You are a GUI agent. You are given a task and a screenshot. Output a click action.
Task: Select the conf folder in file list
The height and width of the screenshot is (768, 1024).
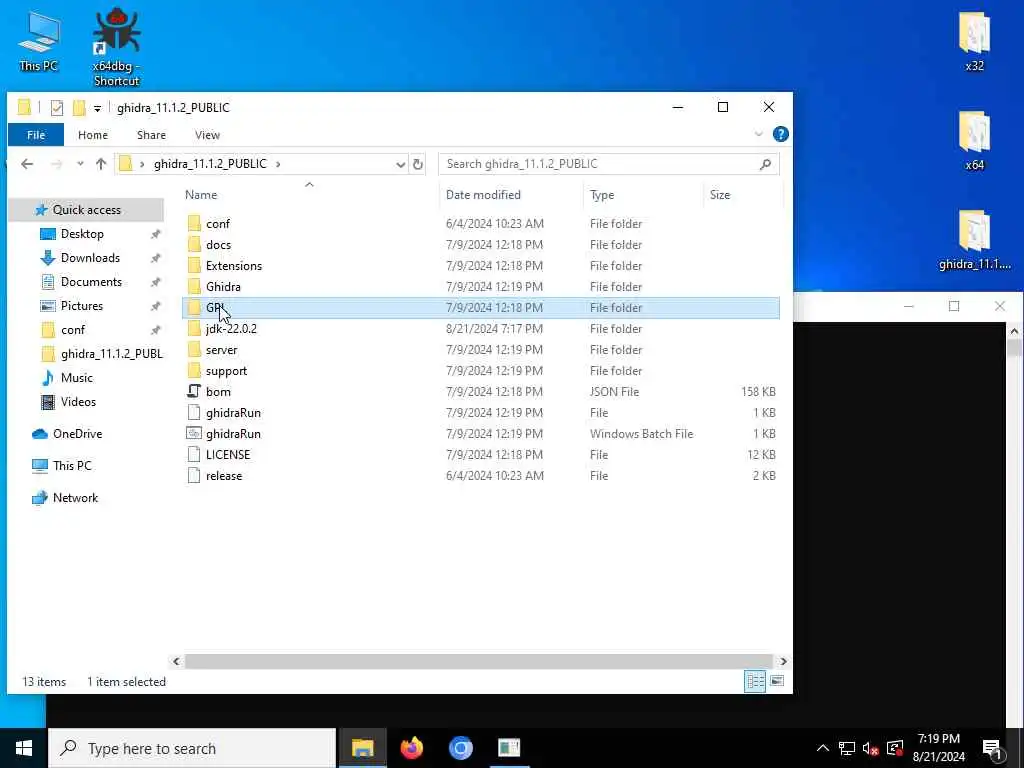[481, 224]
